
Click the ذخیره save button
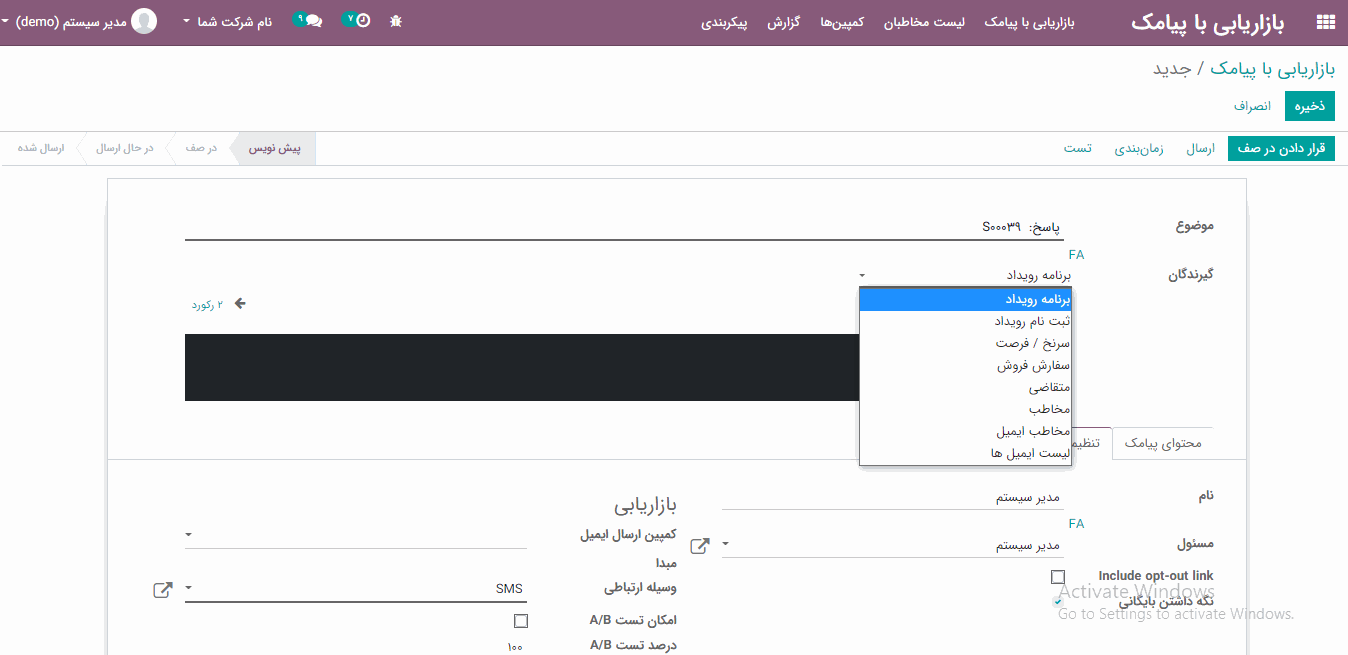(x=1310, y=105)
